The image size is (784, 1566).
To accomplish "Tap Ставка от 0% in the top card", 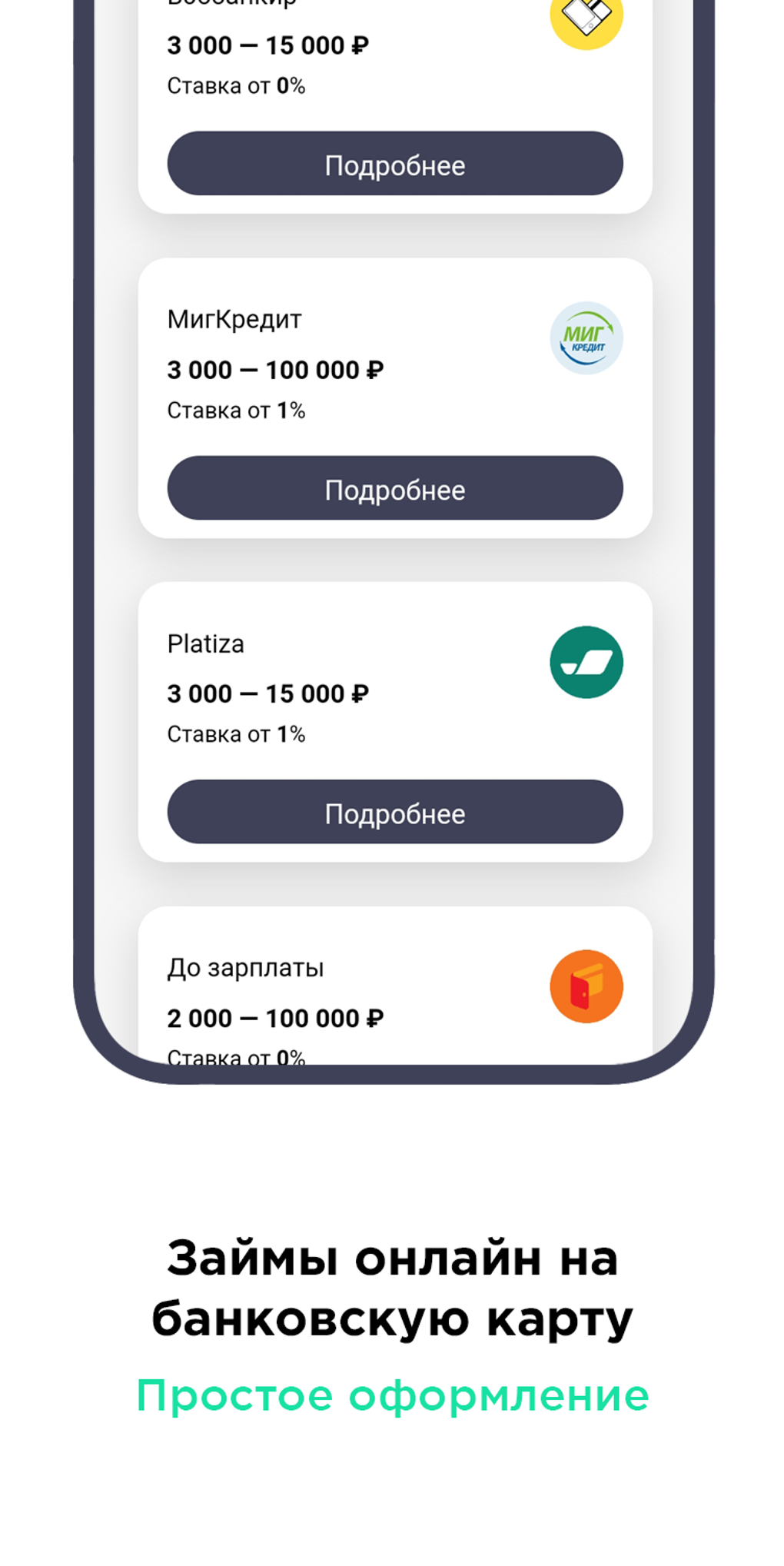I will point(236,86).
